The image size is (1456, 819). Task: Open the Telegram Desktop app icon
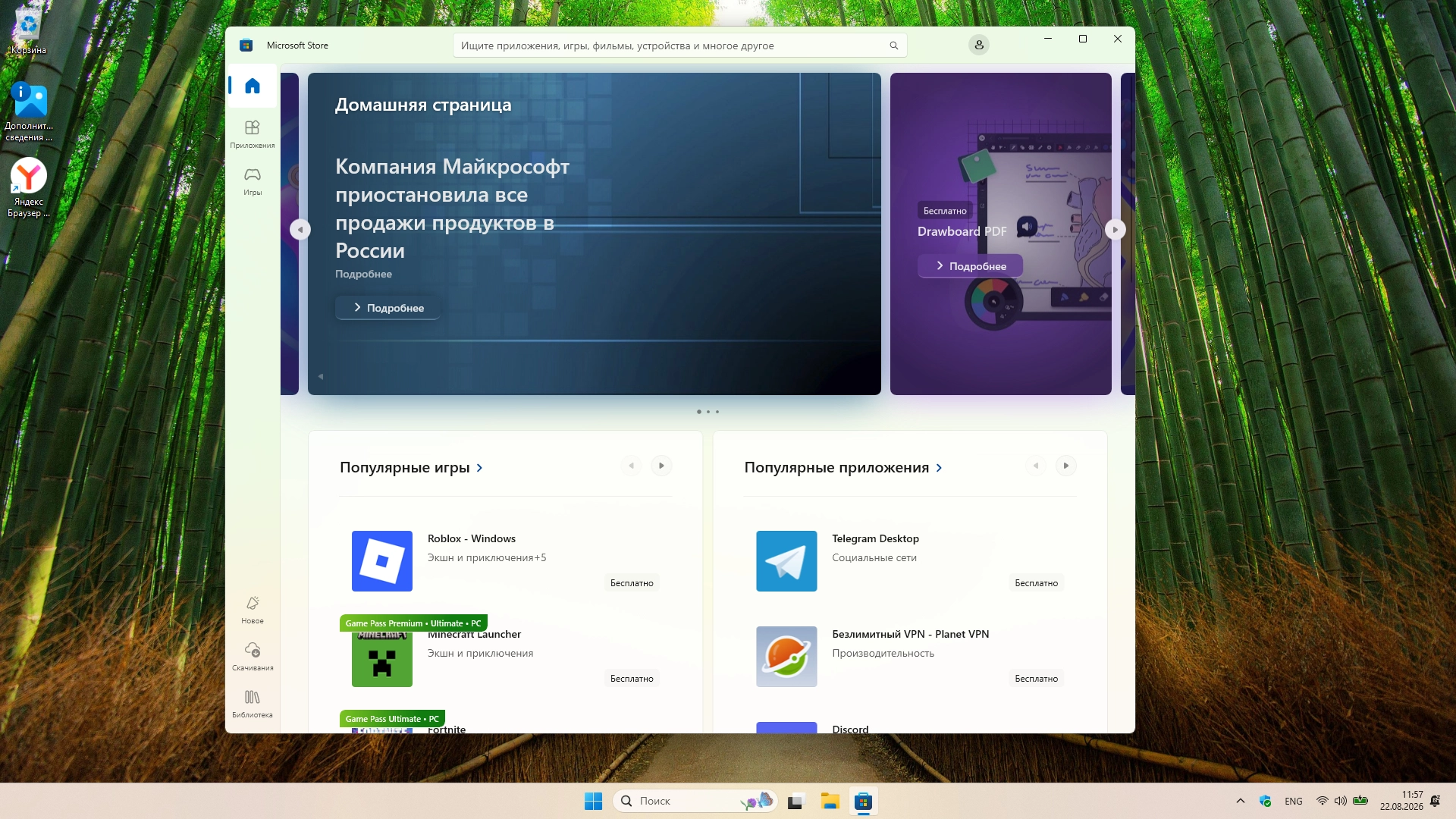point(786,561)
